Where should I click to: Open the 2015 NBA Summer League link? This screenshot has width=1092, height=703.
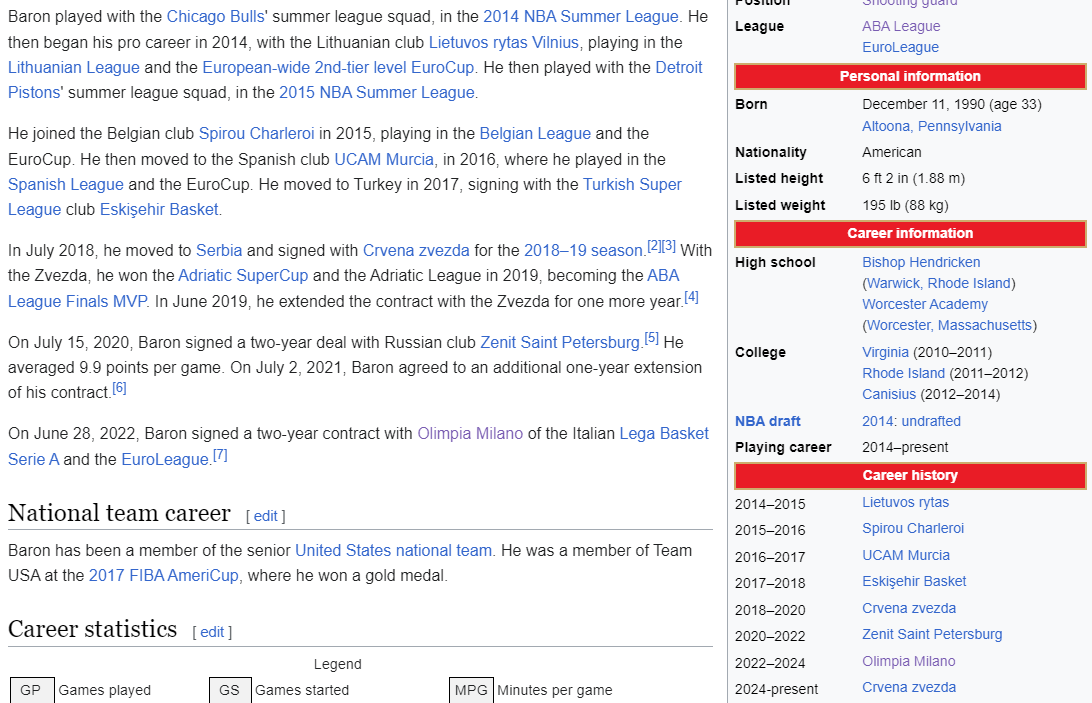click(377, 93)
